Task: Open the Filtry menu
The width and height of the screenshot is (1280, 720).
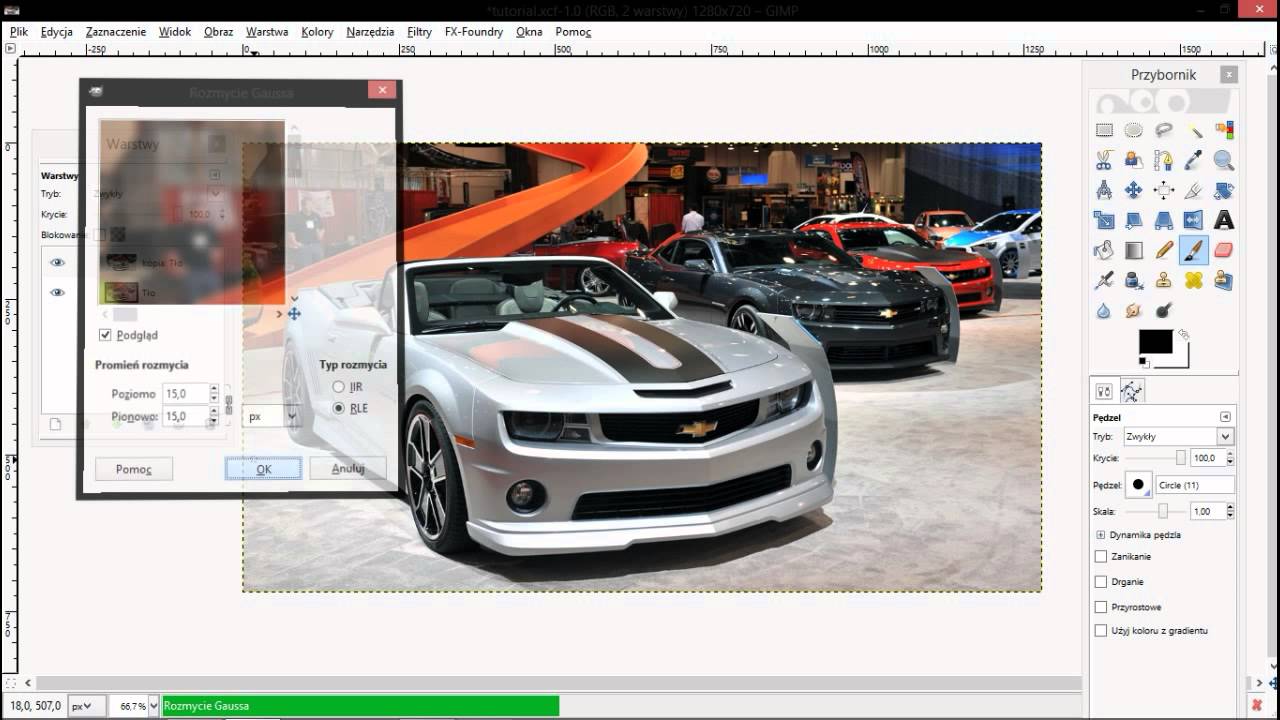Action: (419, 32)
